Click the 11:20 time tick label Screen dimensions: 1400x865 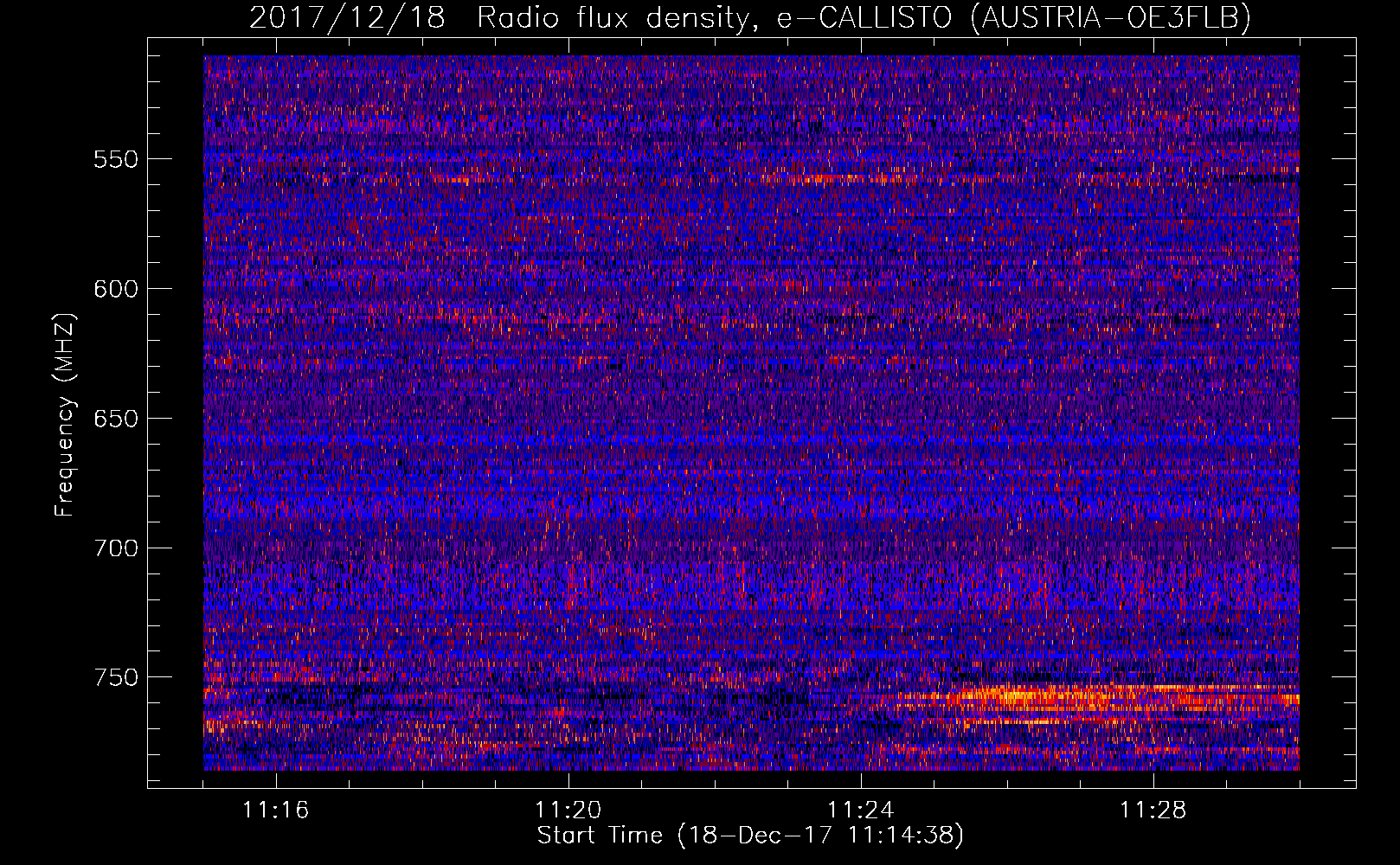coord(568,810)
